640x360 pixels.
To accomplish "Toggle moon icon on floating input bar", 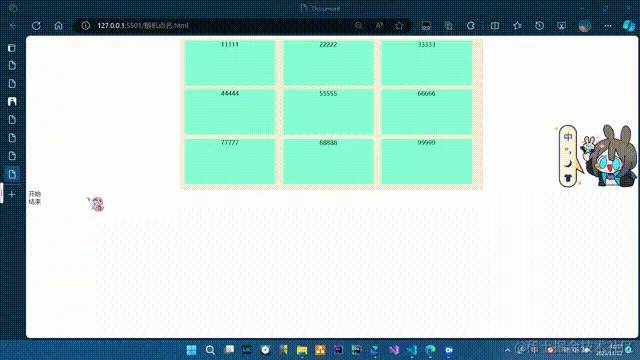I will [568, 164].
